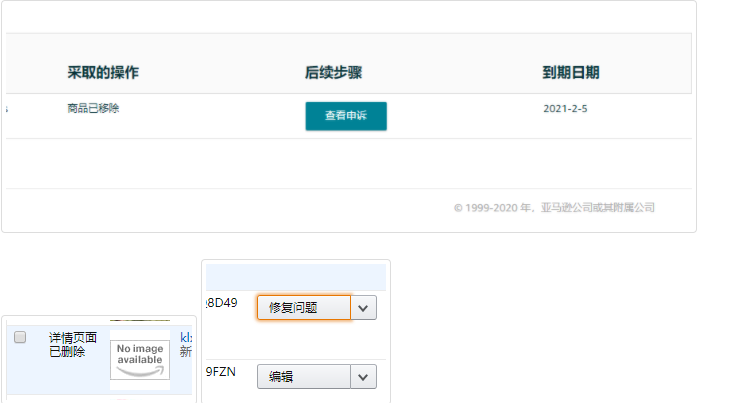
Task: Click the 2021-2-5 due date
Action: (x=565, y=108)
